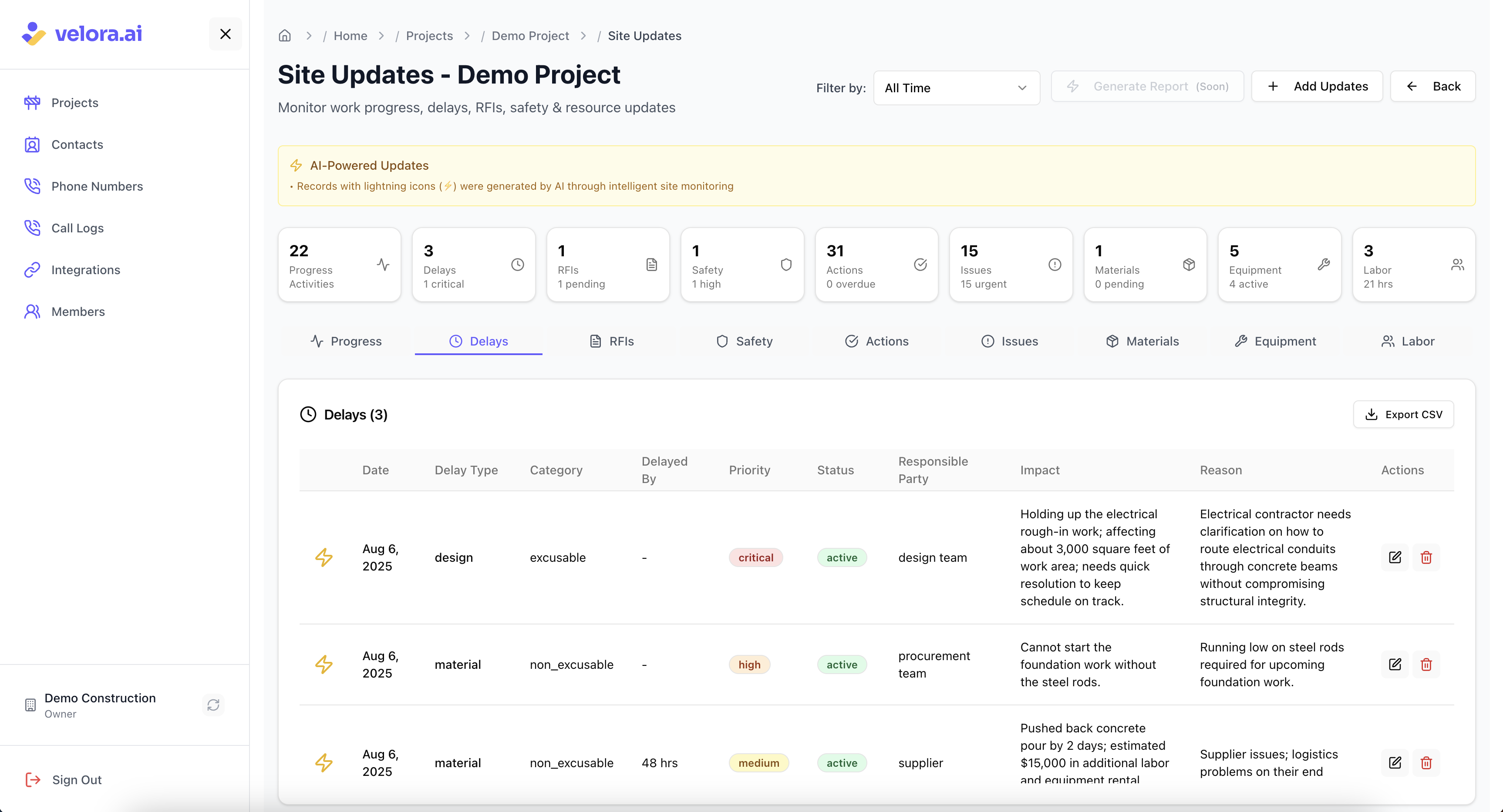Switch to the Progress tab

point(346,341)
